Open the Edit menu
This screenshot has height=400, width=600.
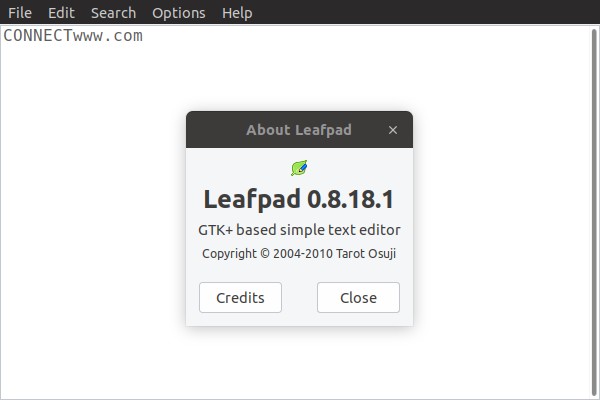pyautogui.click(x=61, y=13)
